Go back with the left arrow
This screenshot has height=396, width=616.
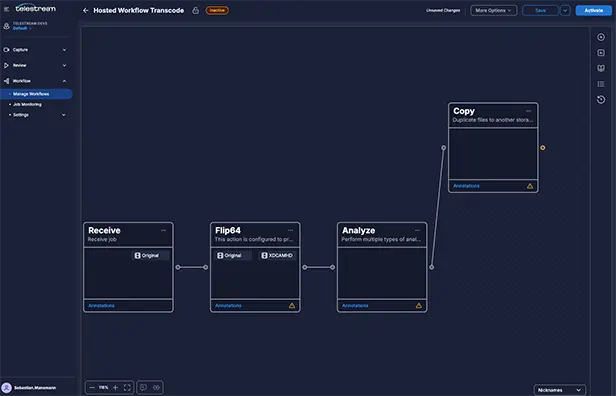point(85,11)
